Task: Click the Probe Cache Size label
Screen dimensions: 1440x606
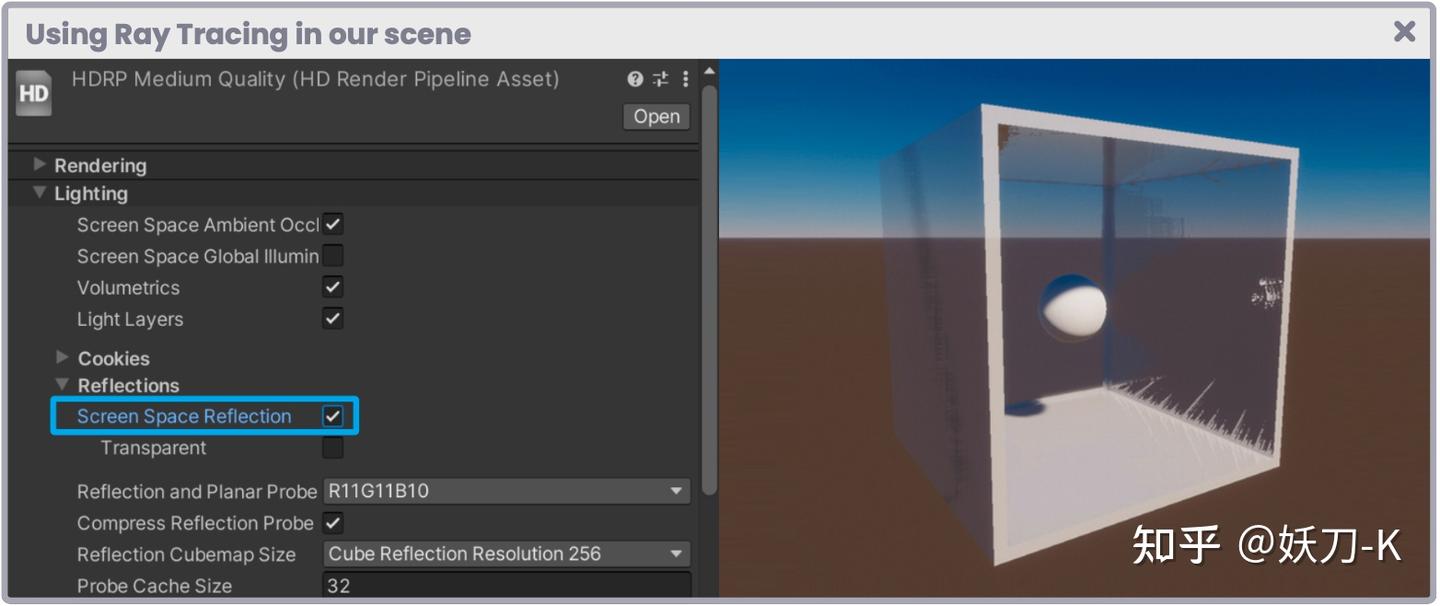Action: pyautogui.click(x=154, y=586)
